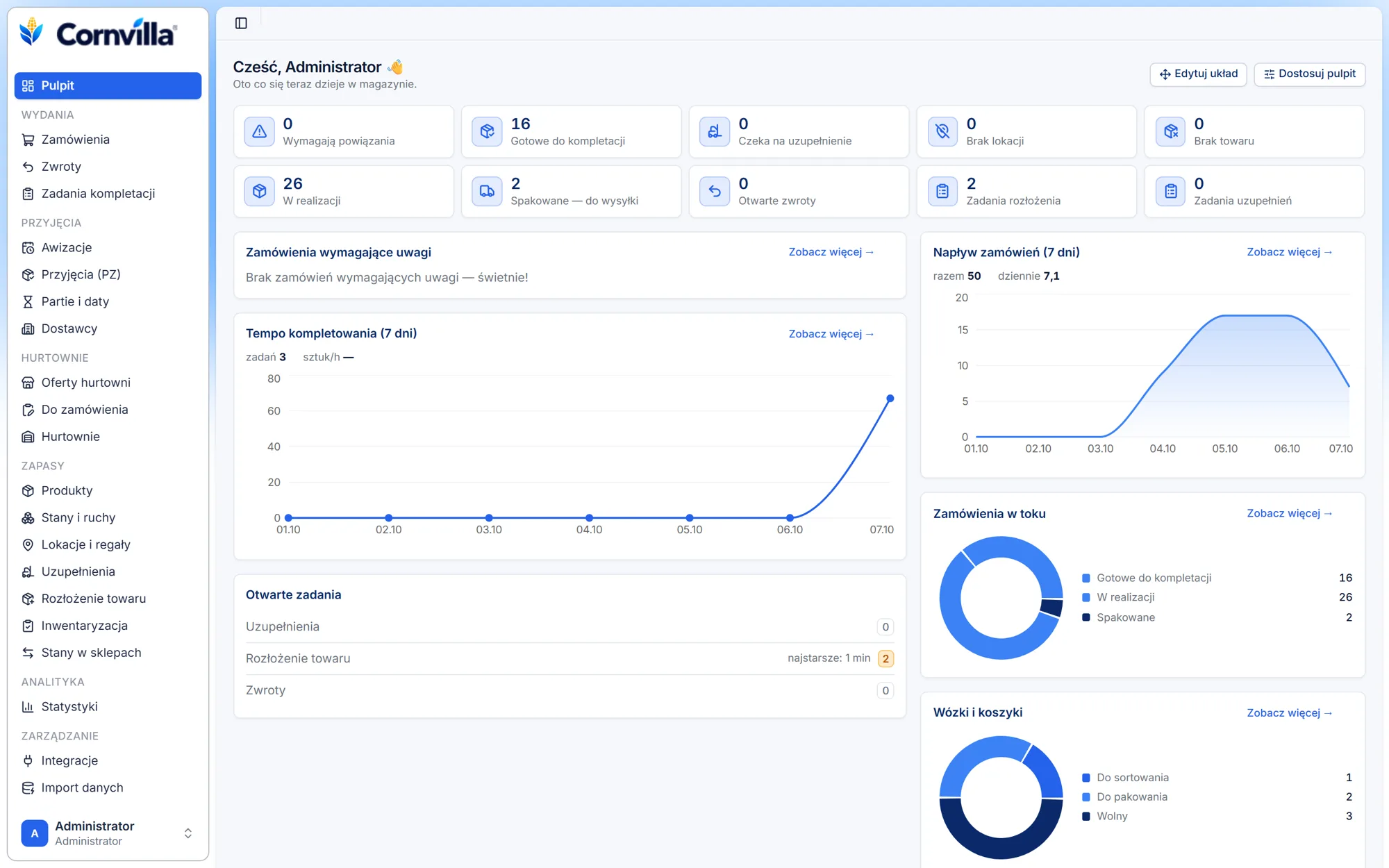Open Zobacz więcej for Napływ zamówień
Image resolution: width=1389 pixels, height=868 pixels.
pyautogui.click(x=1290, y=252)
